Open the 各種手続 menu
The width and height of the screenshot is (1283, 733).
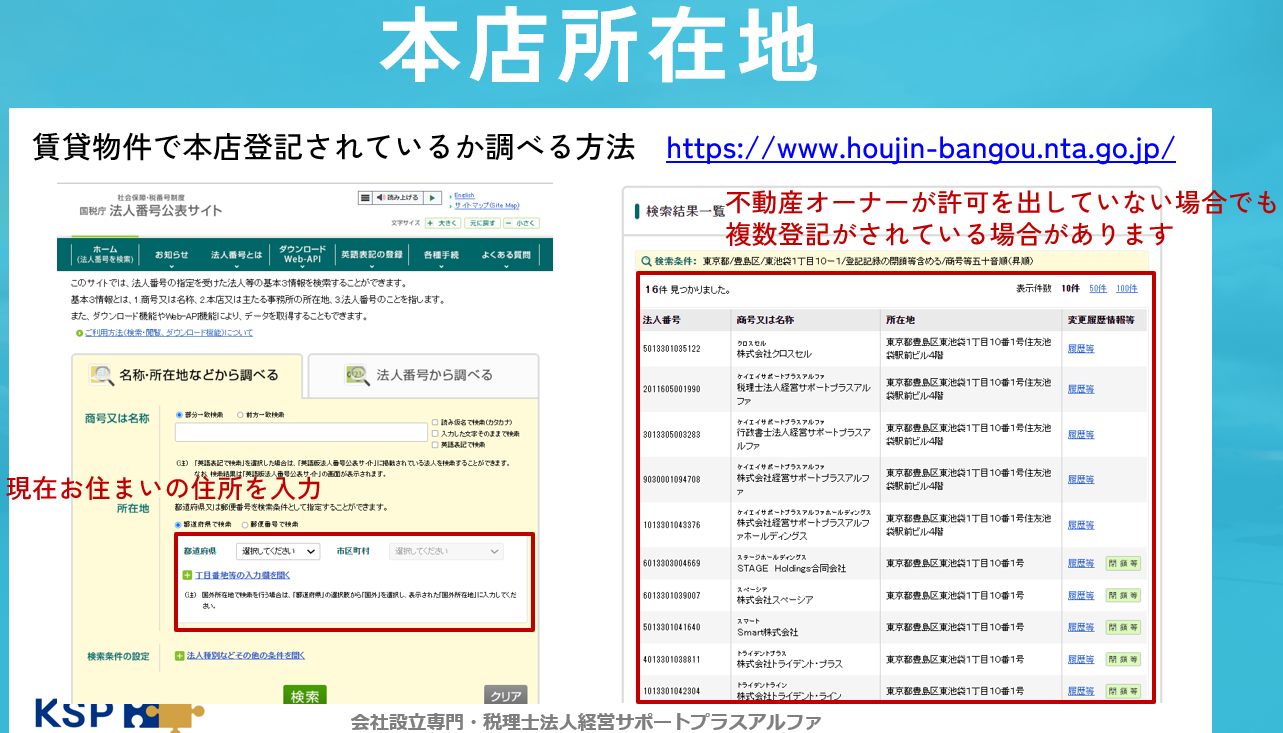441,255
